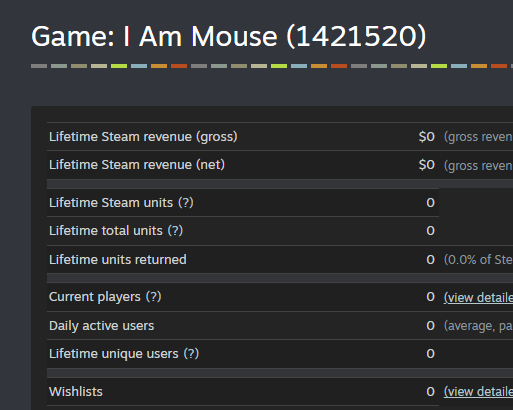Select the page title Game: I Am Mouse
513x410 pixels.
229,36
